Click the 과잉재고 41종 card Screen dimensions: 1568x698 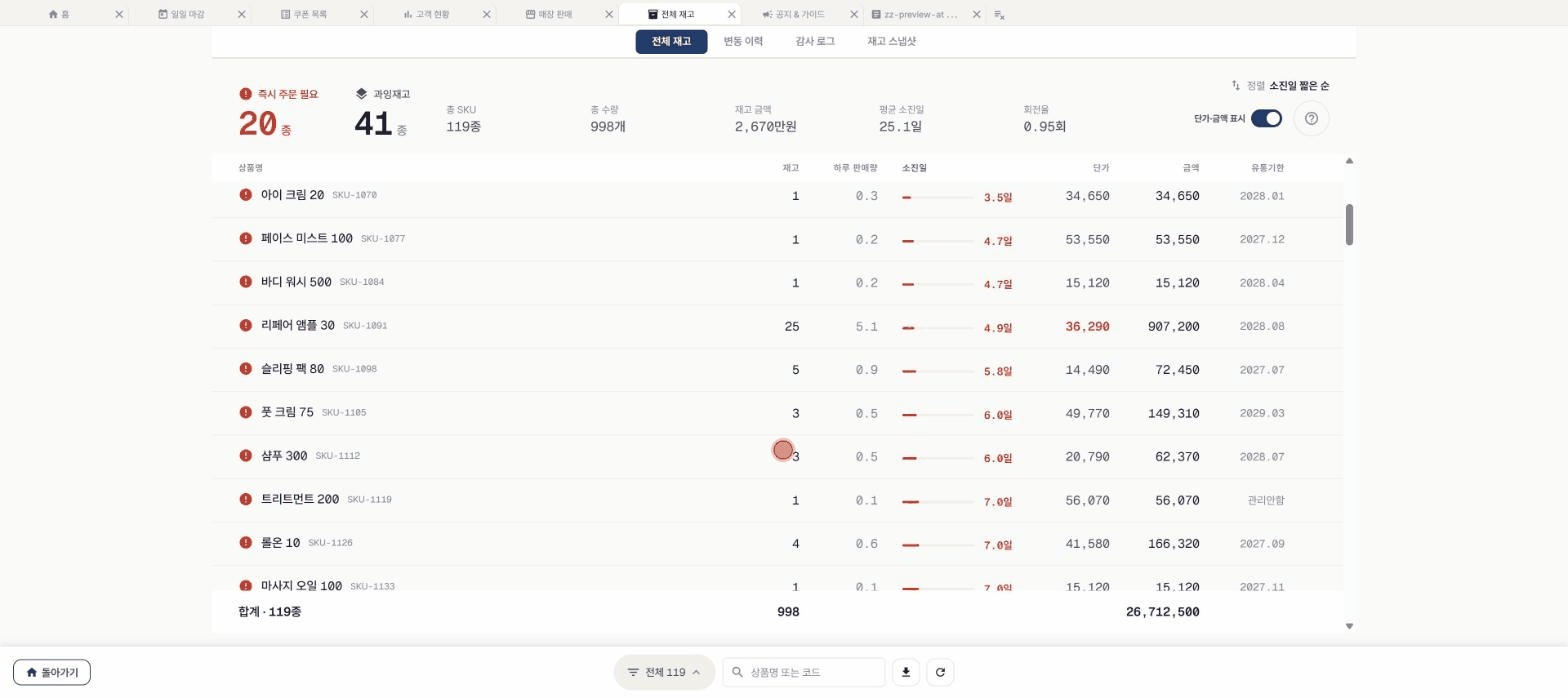click(x=383, y=112)
